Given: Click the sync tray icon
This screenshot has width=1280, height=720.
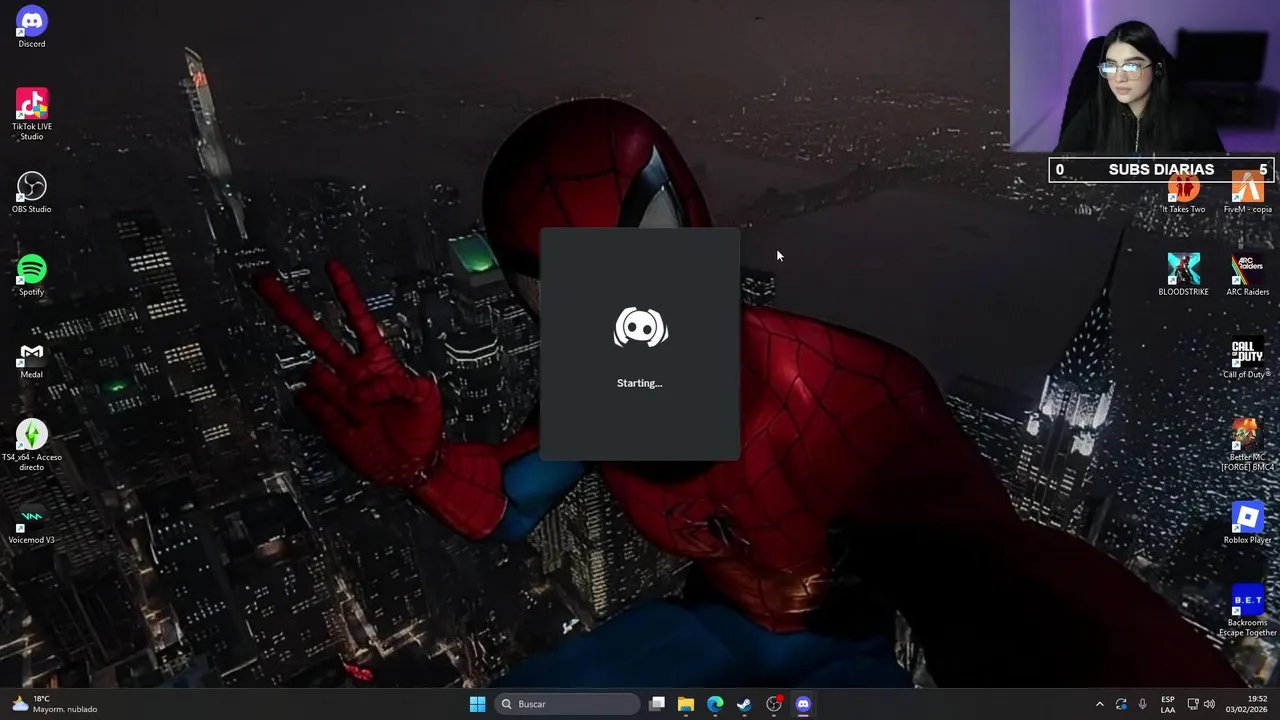Looking at the screenshot, I should pyautogui.click(x=1121, y=704).
